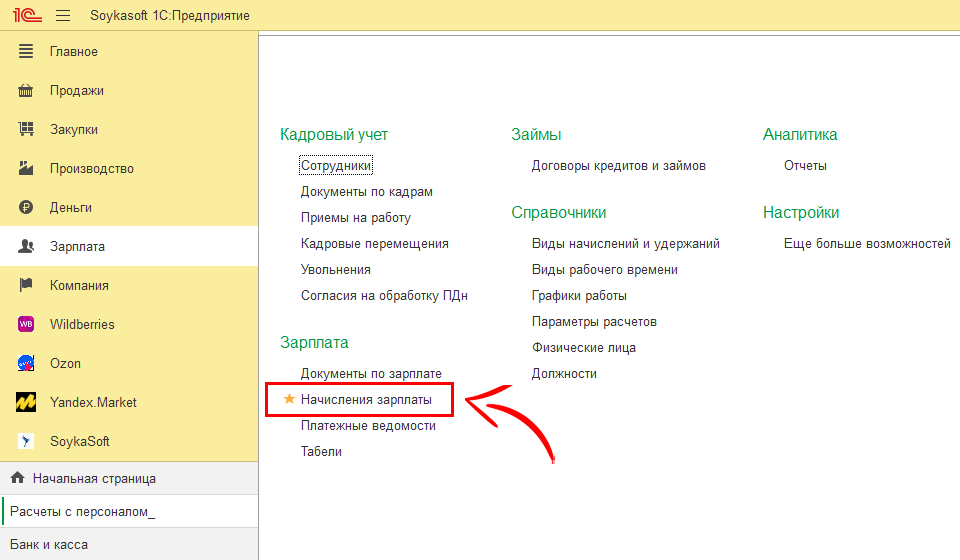The height and width of the screenshot is (560, 960).
Task: Open Графики работы
Action: coord(579,296)
